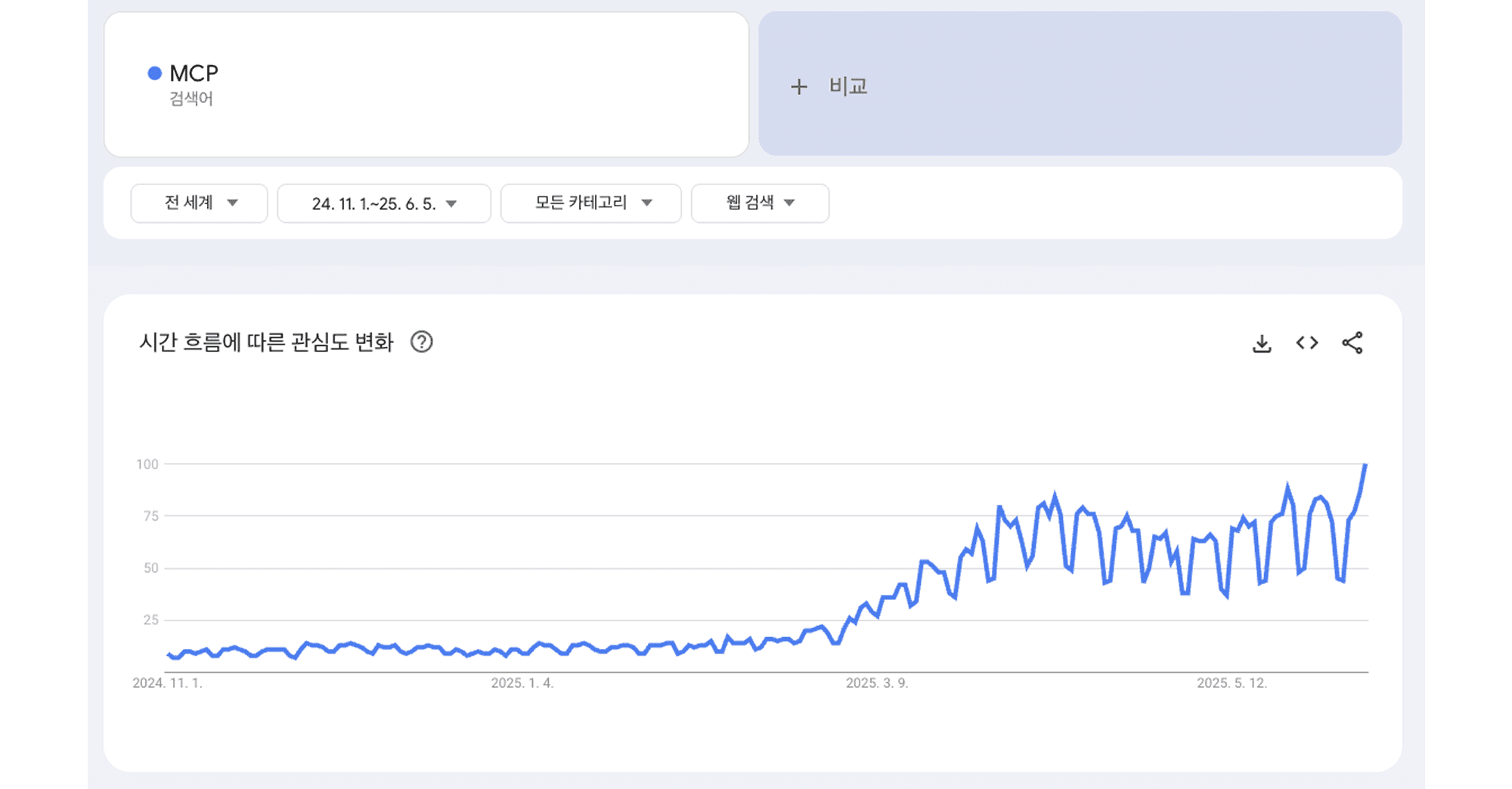Click the arrow on the 모든 카테고리 dropdown
Image resolution: width=1512 pixels, height=789 pixels.
[x=647, y=203]
